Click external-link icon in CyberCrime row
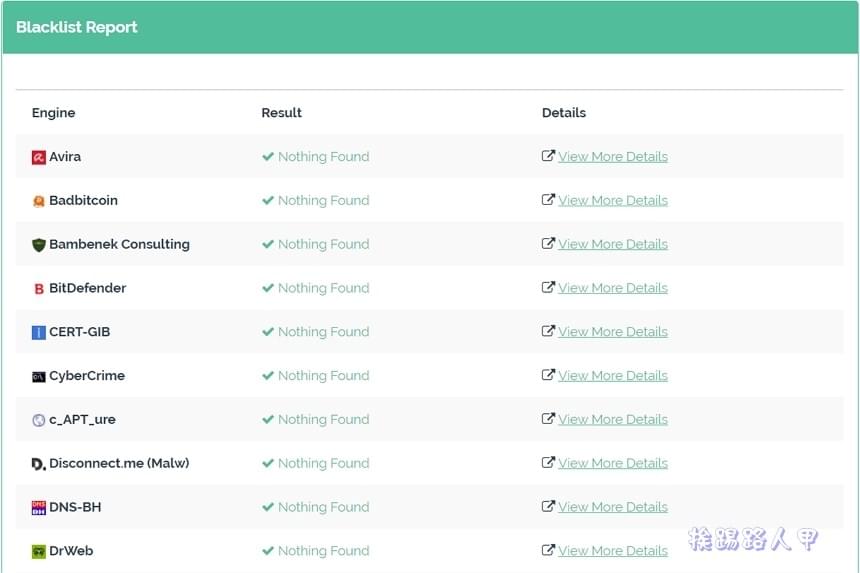The image size is (860, 573). click(x=548, y=375)
